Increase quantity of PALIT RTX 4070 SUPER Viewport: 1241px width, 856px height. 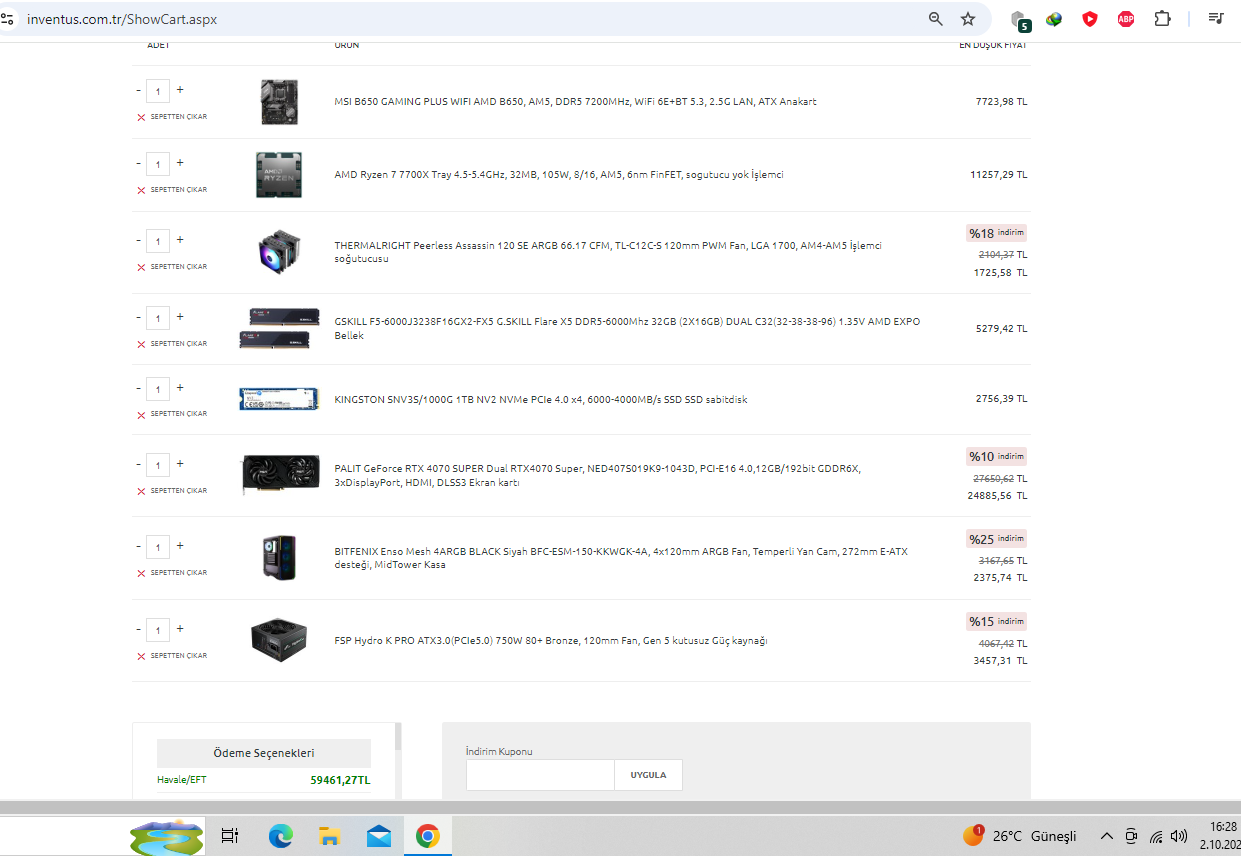(180, 464)
